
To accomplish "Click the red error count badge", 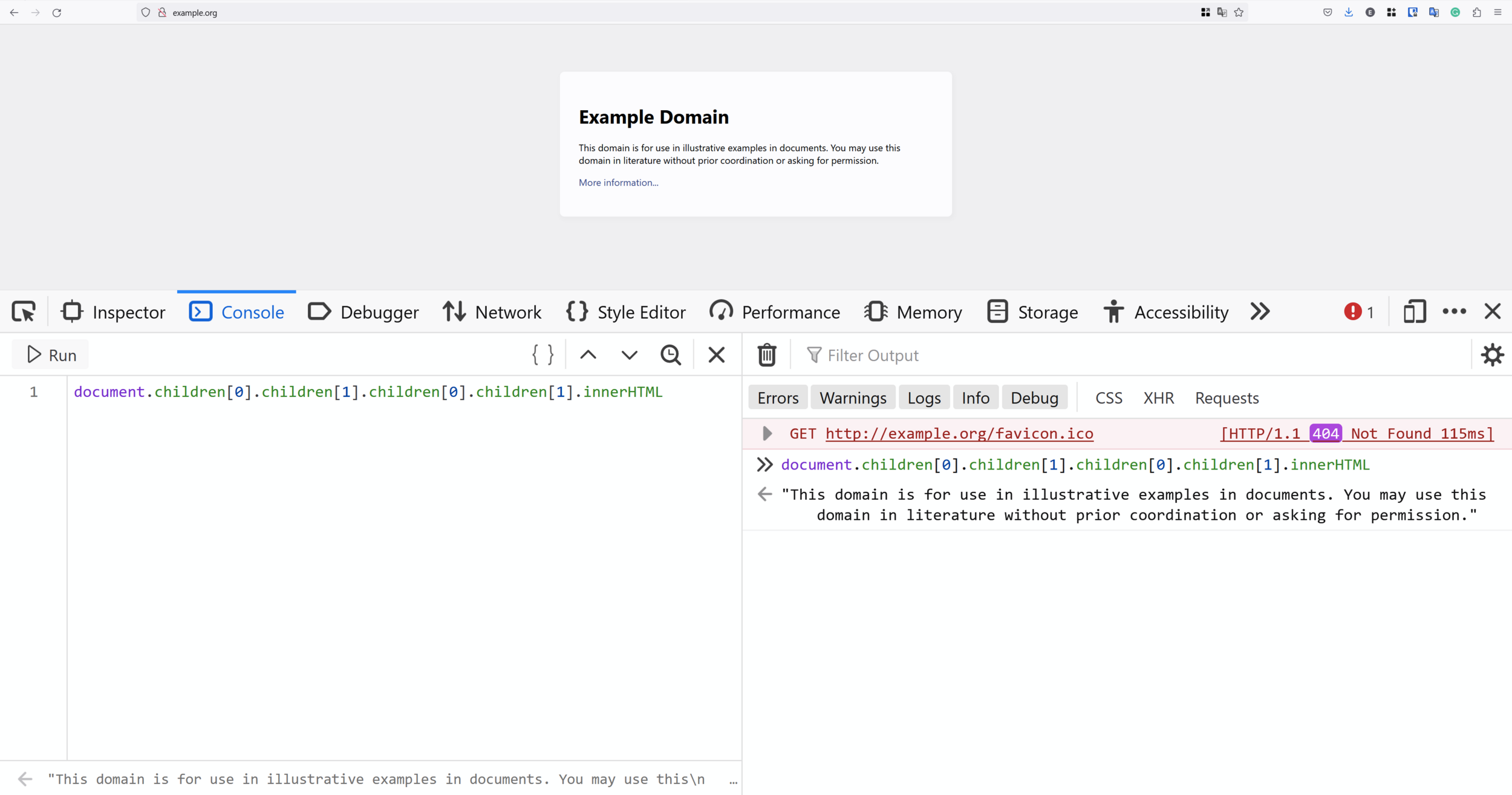I will pyautogui.click(x=1358, y=312).
